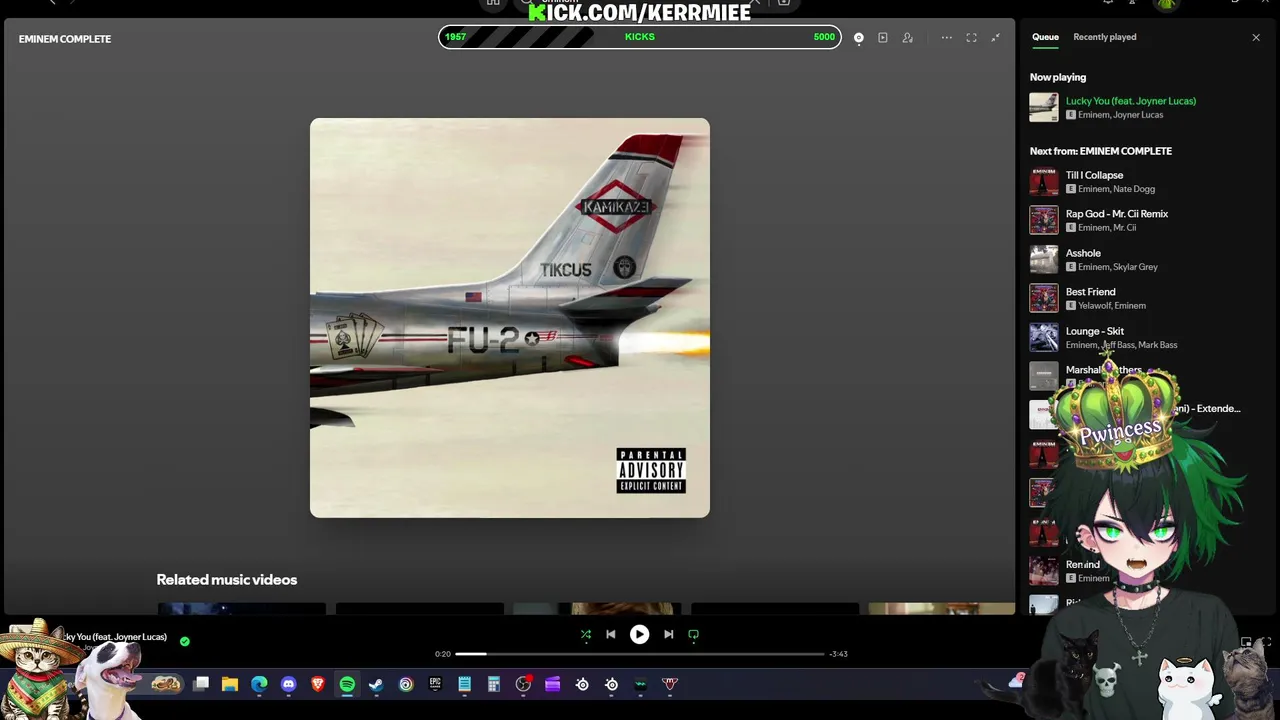Open artists Eminem, Skylar Grey link
Image resolution: width=1280 pixels, height=720 pixels.
(1118, 267)
